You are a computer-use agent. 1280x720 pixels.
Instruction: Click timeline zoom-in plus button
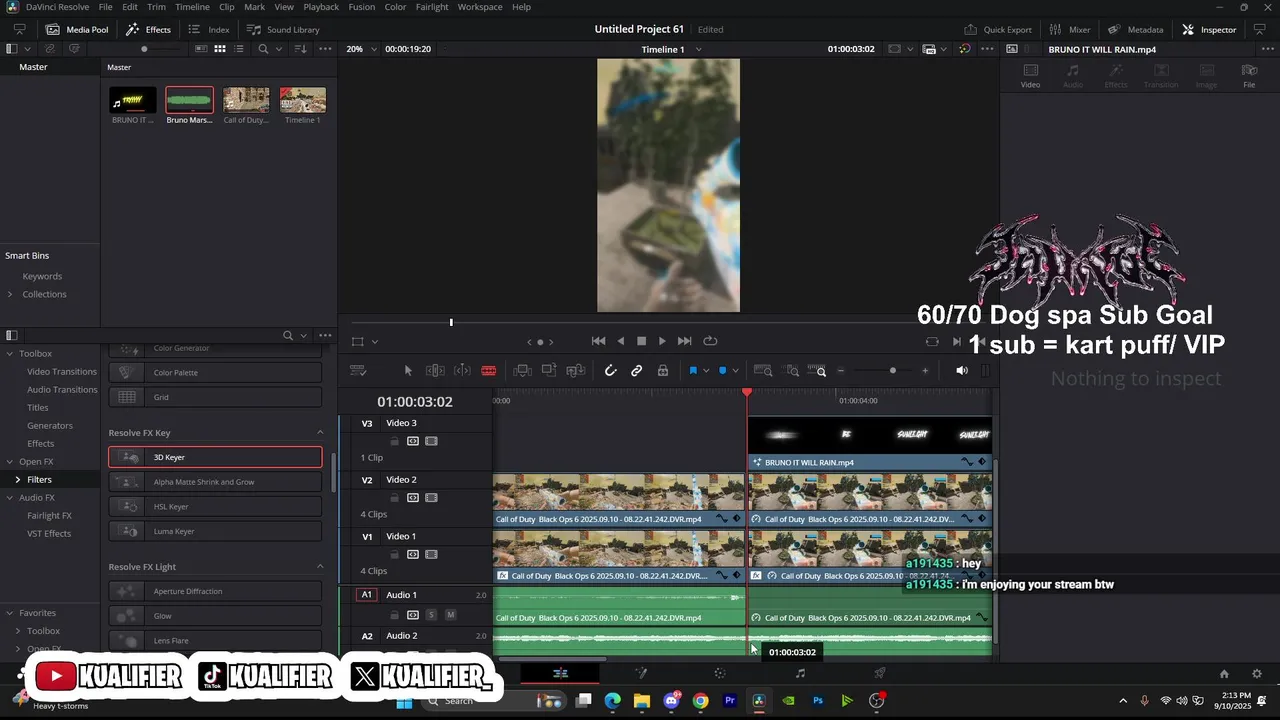point(925,371)
